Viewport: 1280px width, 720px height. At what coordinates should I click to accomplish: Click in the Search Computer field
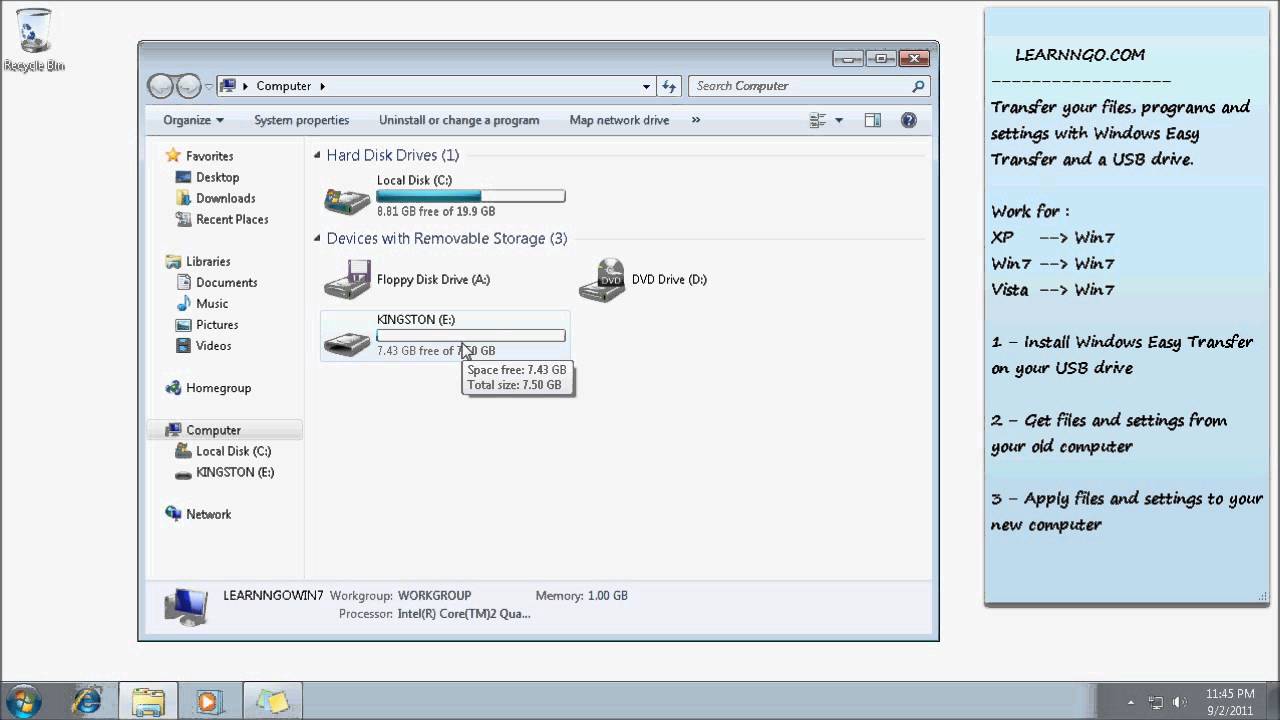[800, 86]
